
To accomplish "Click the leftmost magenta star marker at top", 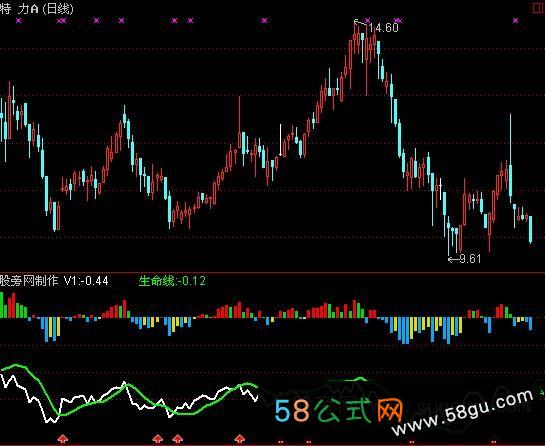I will coord(19,21).
